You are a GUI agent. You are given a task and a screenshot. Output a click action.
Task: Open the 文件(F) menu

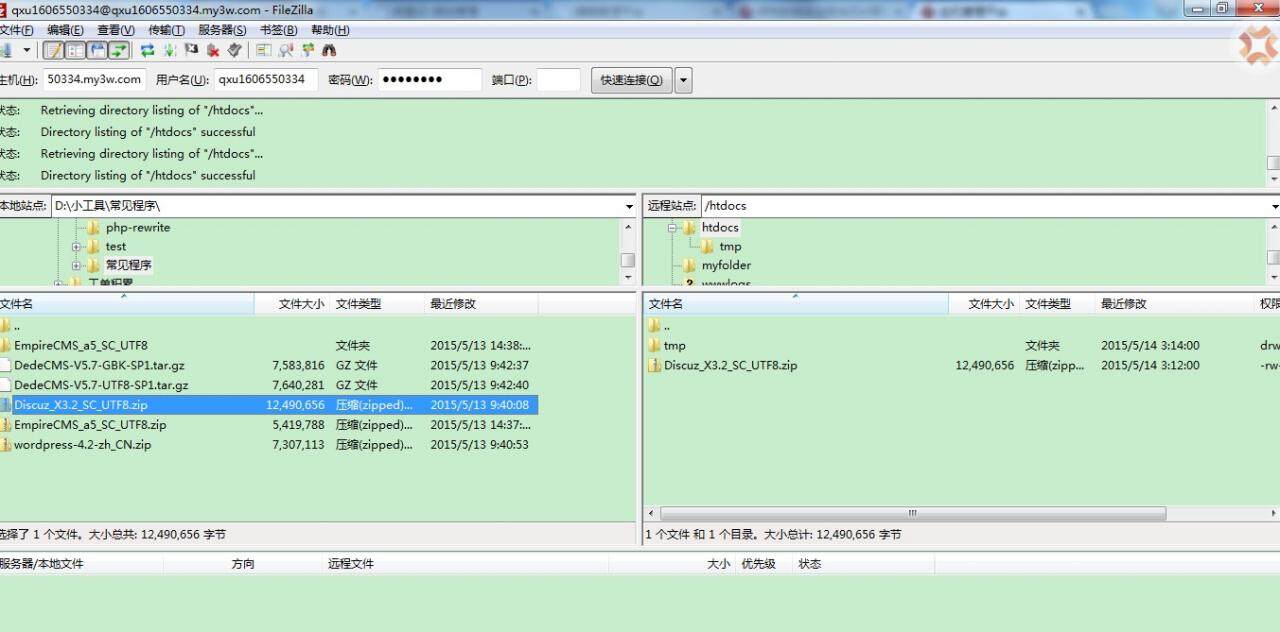(x=16, y=30)
